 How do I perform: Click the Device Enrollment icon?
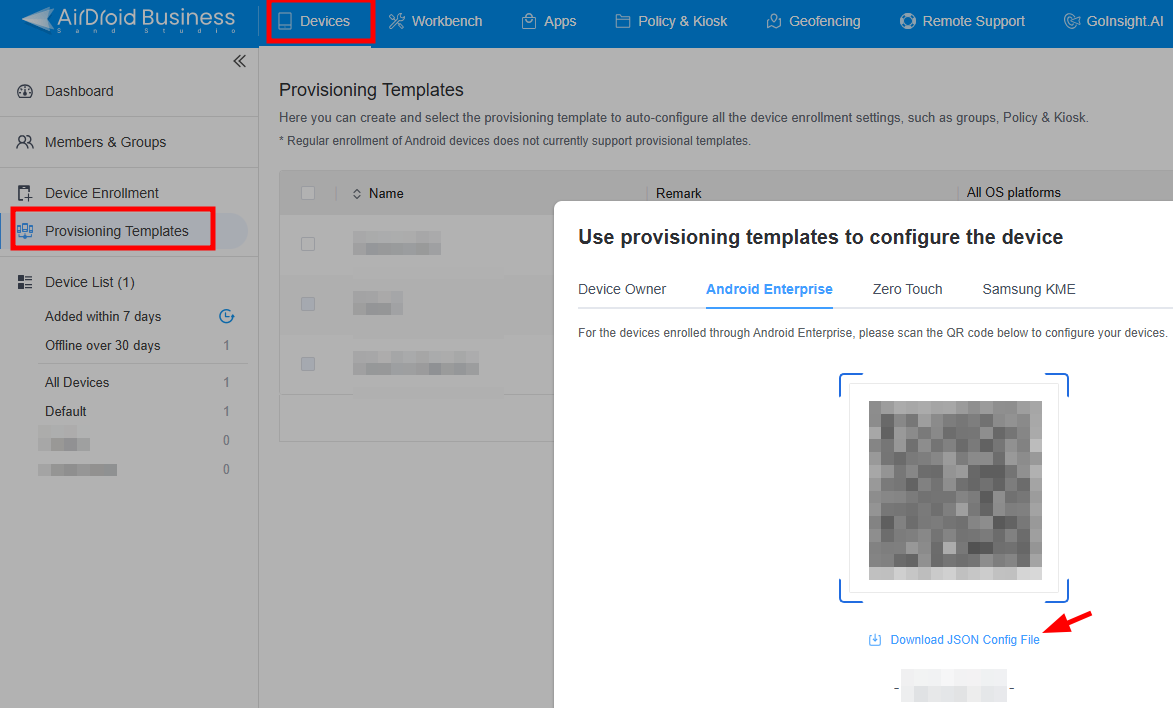[x=25, y=193]
